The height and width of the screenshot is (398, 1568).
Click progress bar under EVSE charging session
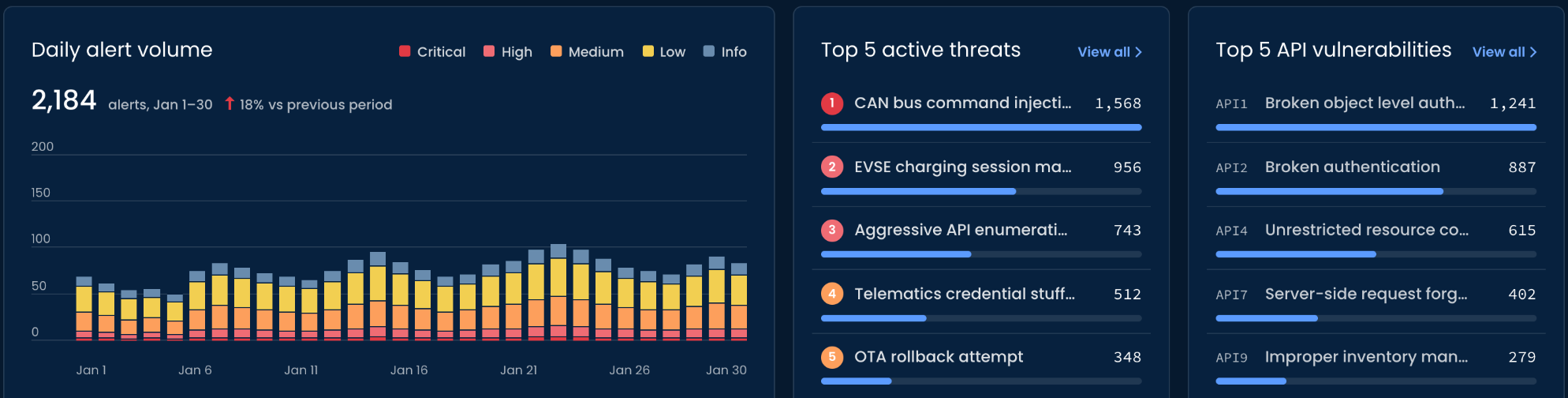(x=981, y=191)
